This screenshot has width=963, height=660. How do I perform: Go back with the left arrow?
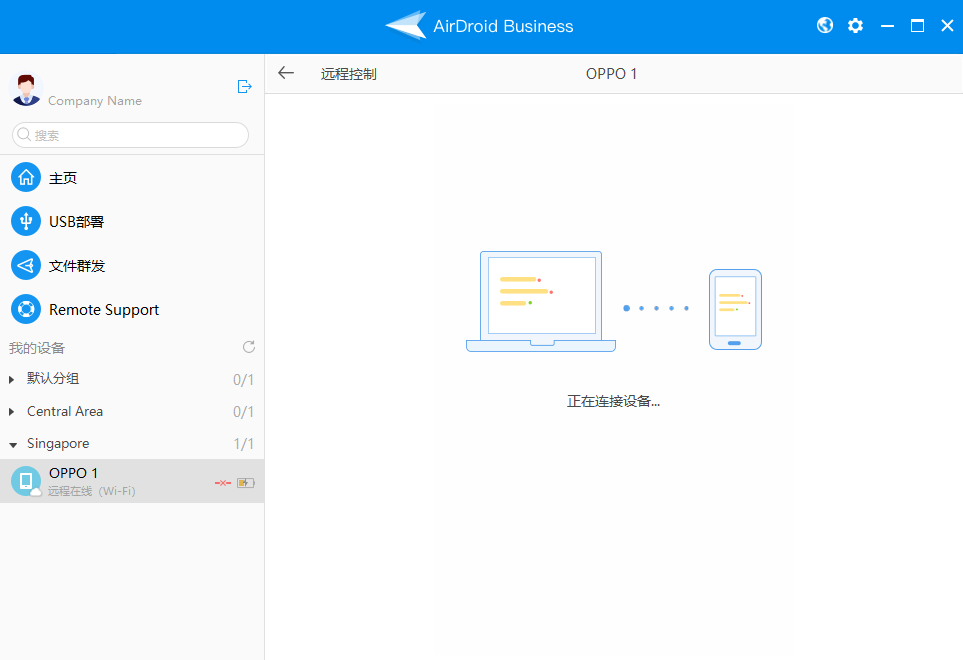coord(286,73)
